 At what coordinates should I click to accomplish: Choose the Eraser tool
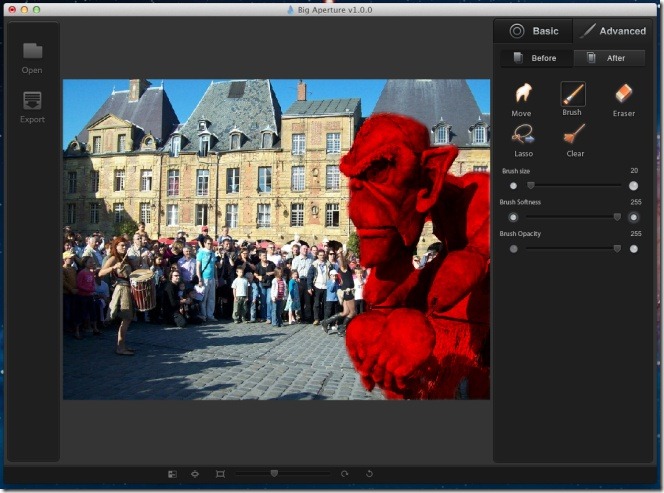click(x=624, y=96)
